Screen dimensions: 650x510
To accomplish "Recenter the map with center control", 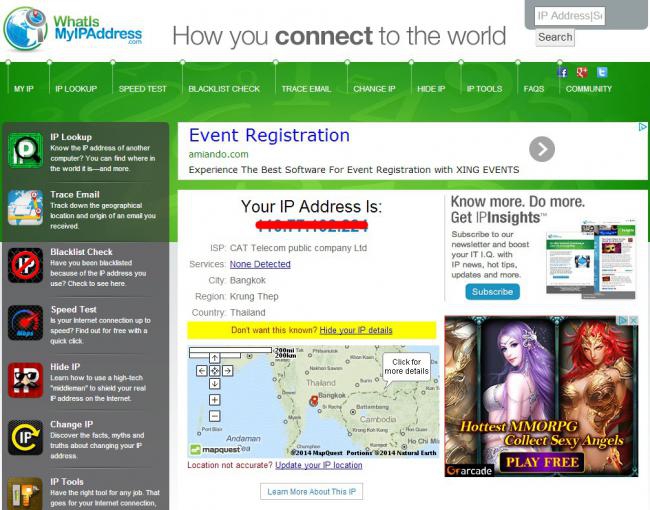I will [214, 371].
